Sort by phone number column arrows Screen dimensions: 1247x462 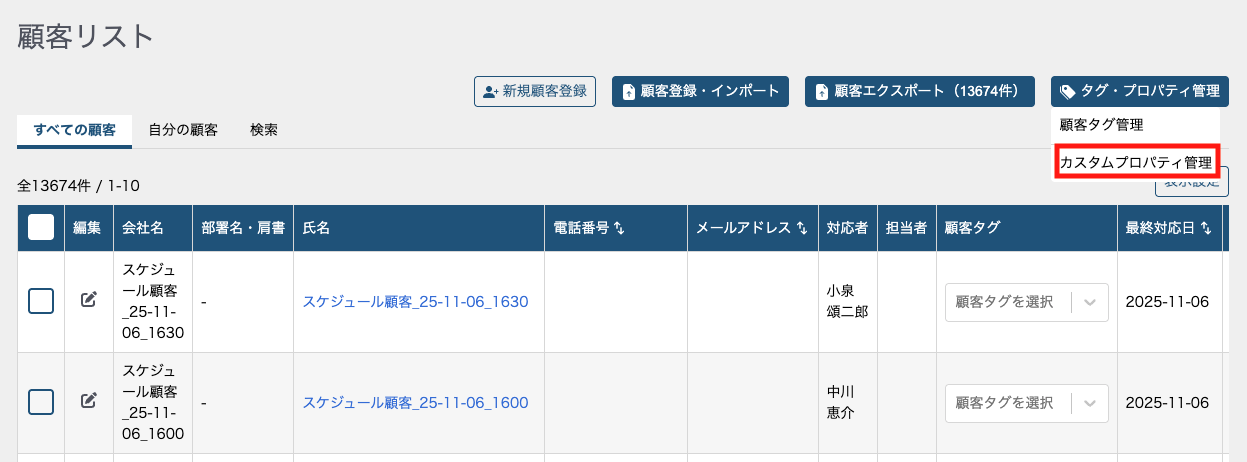coord(620,228)
